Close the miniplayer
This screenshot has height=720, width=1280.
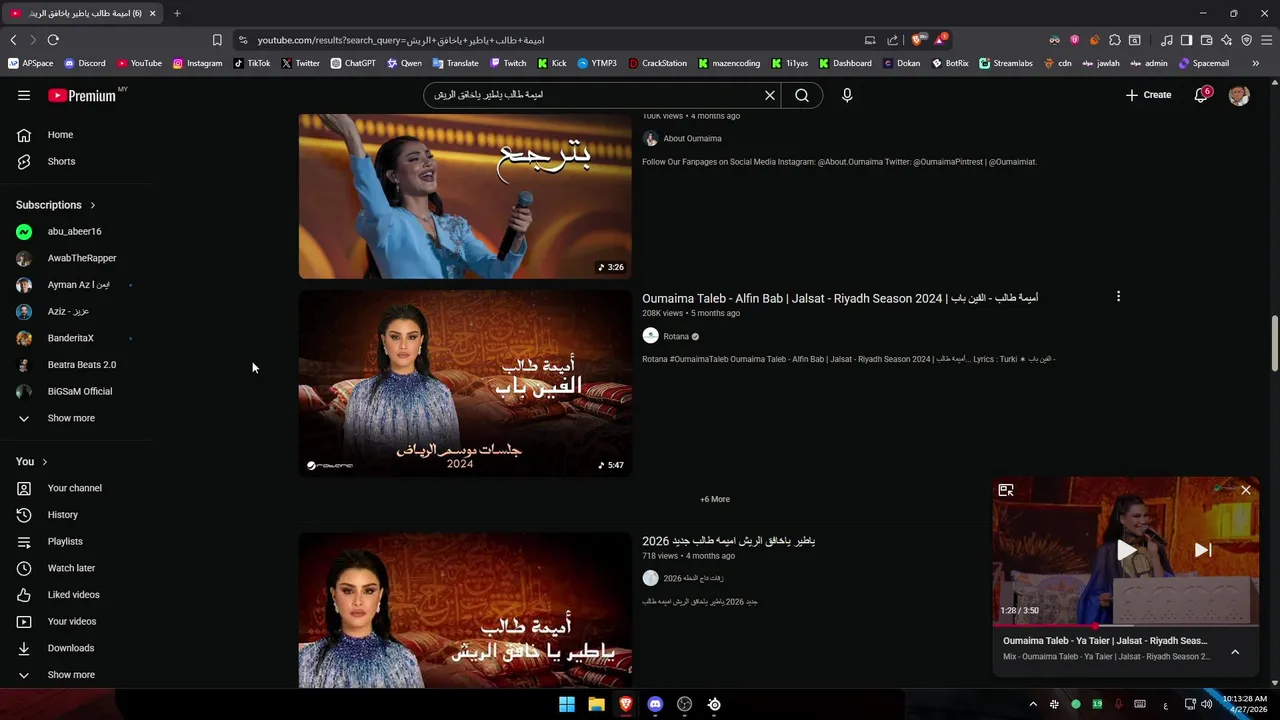tap(1246, 490)
